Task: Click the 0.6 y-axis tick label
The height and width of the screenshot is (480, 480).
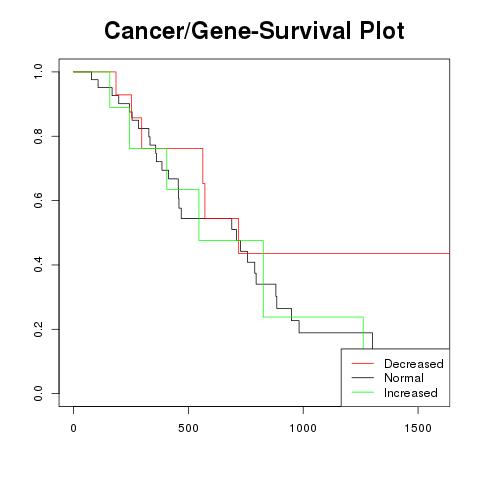Action: [x=38, y=200]
